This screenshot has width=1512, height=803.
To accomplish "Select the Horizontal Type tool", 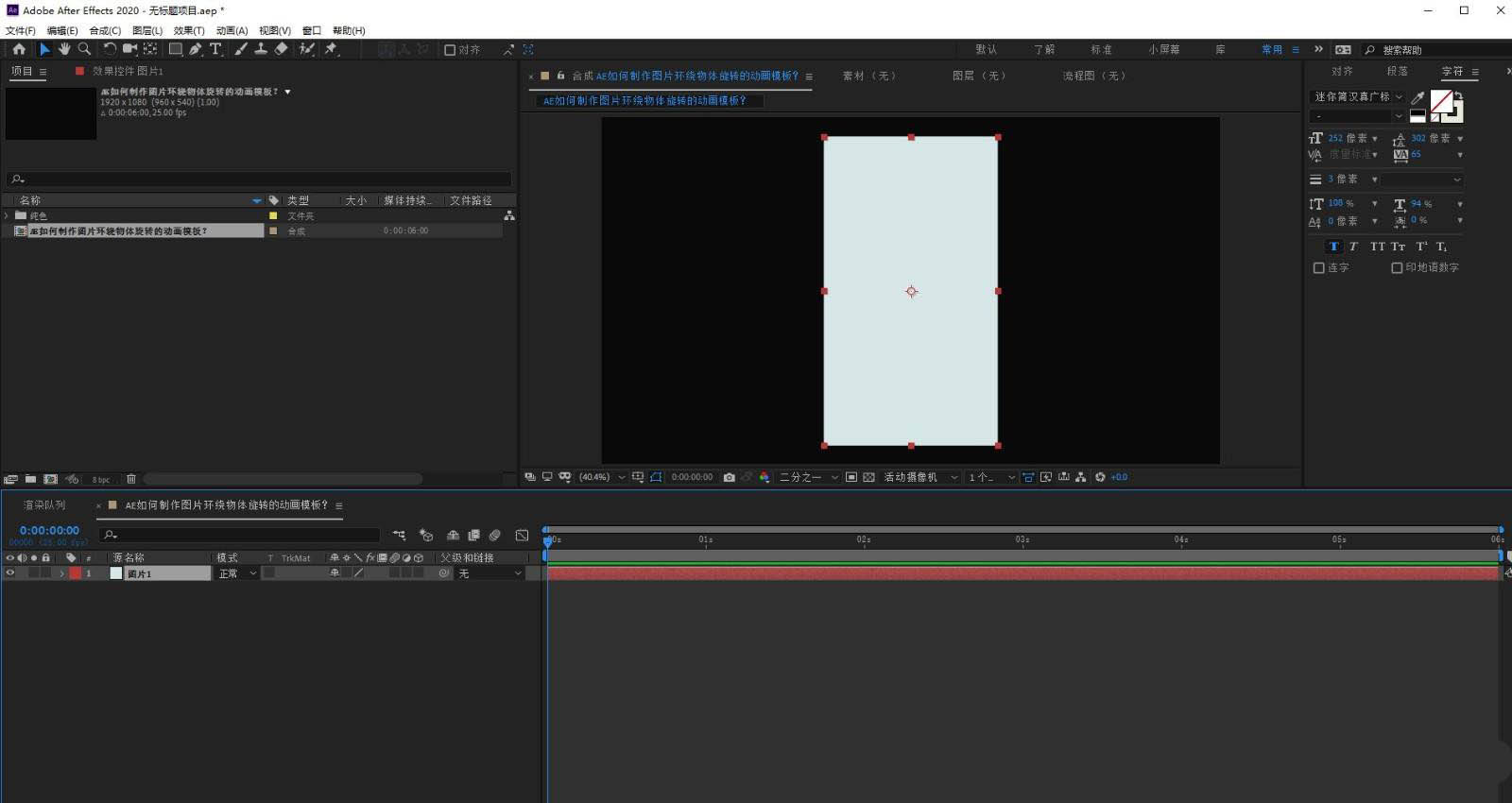I will [x=215, y=49].
